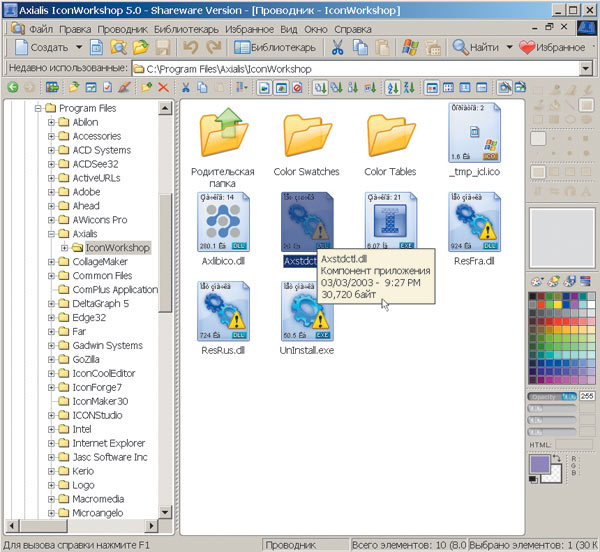Screen dimensions: 600x552
Task: Open the Найти dropdown arrow
Action: (x=509, y=47)
